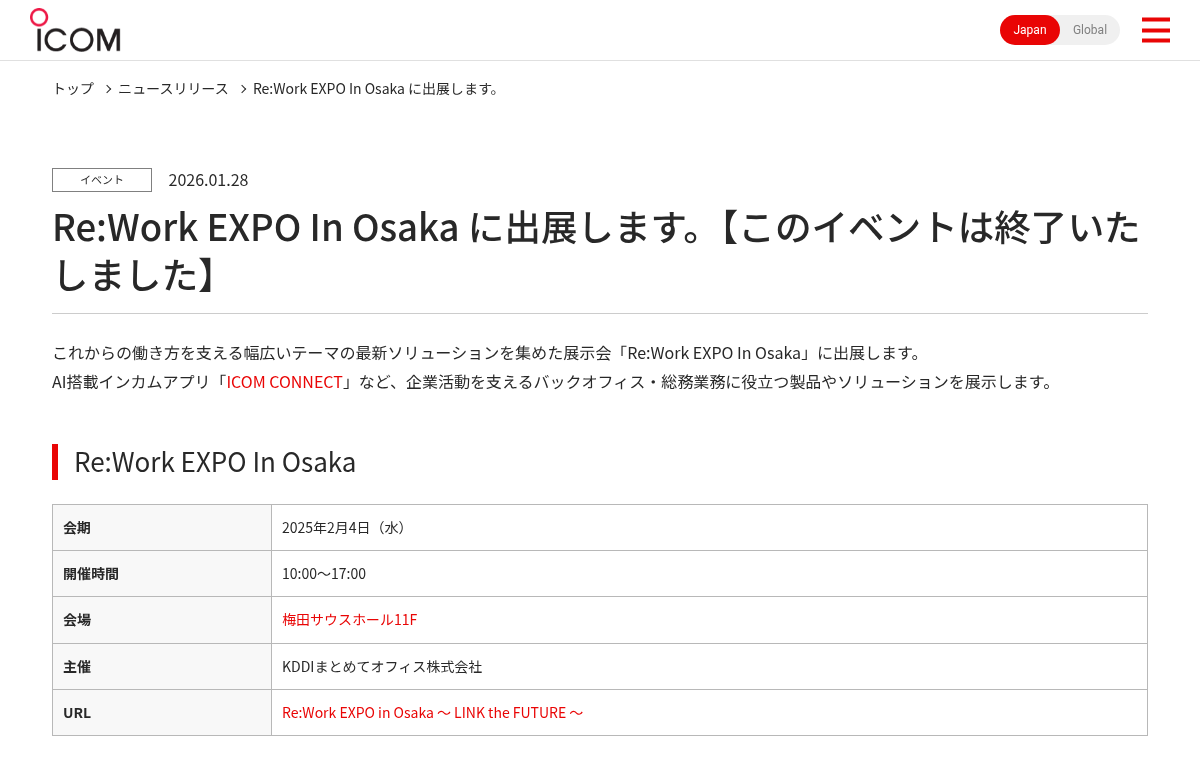Click the current page breadcrumb text

coord(376,89)
